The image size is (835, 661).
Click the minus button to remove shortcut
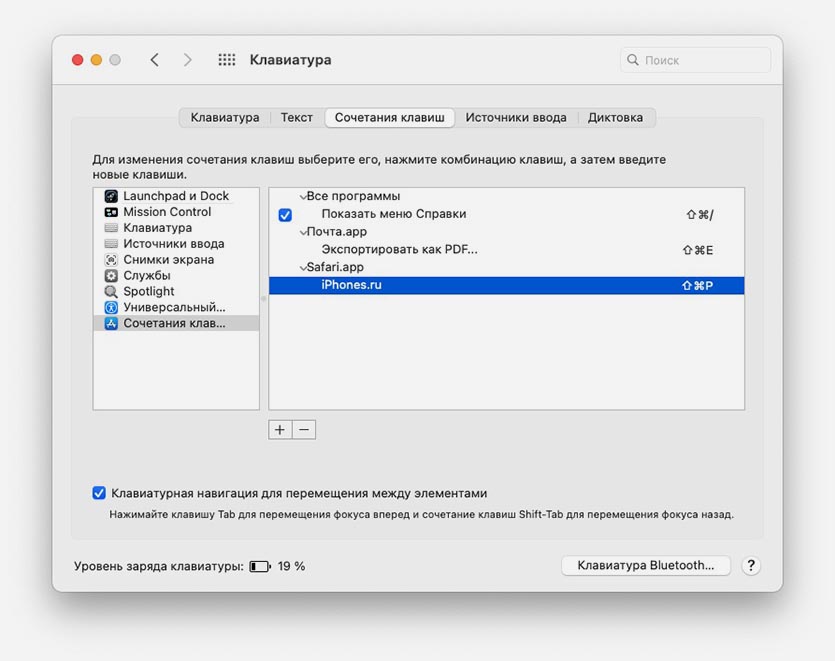click(x=304, y=429)
